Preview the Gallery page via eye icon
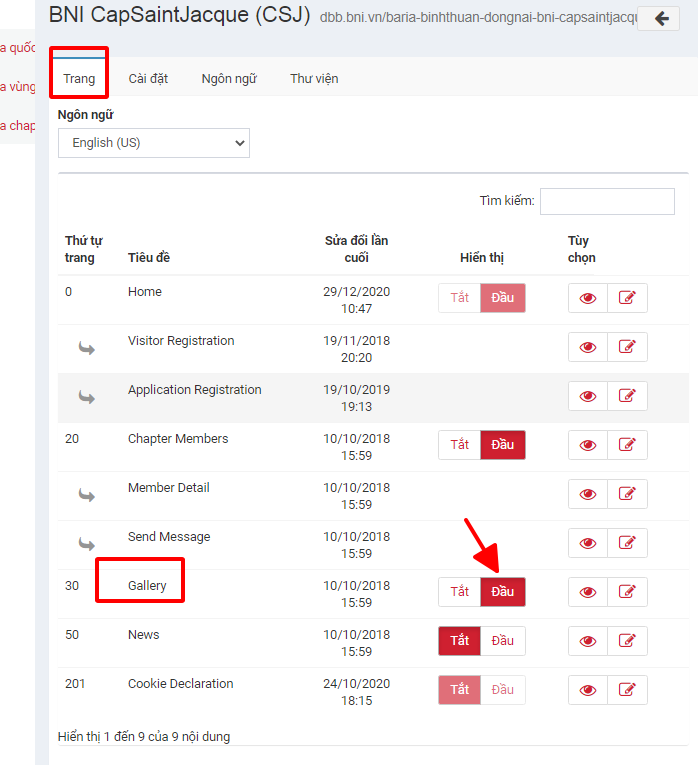The width and height of the screenshot is (698, 765). pyautogui.click(x=588, y=592)
